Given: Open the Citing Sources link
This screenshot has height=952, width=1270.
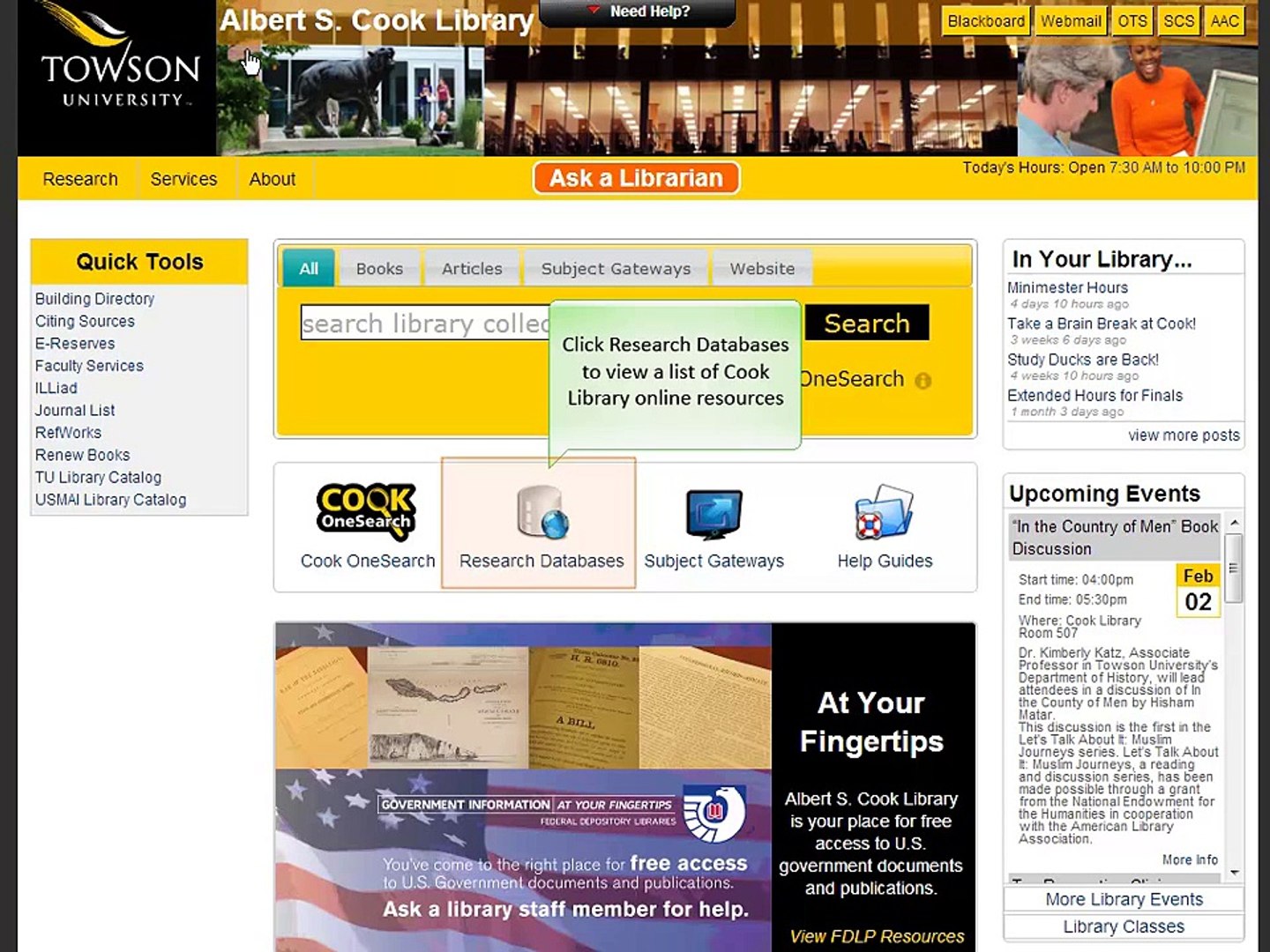Looking at the screenshot, I should 85,321.
